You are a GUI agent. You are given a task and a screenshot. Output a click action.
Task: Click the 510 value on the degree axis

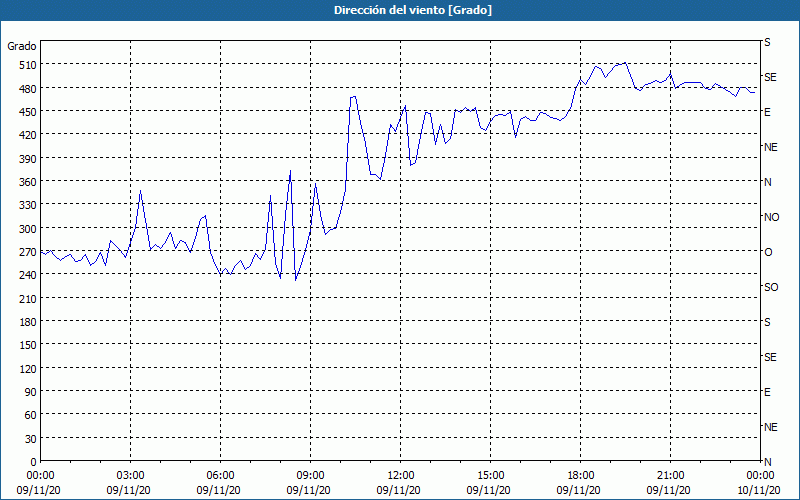point(29,65)
